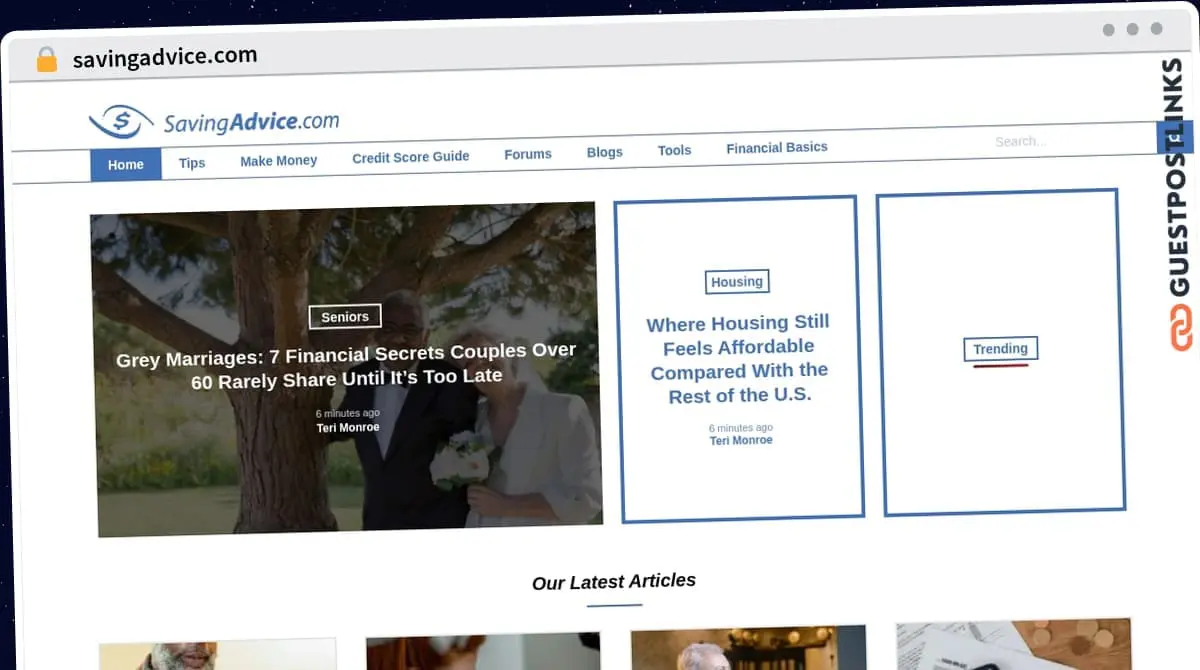This screenshot has width=1200, height=670.
Task: Go to the Tips menu item
Action: (x=192, y=162)
